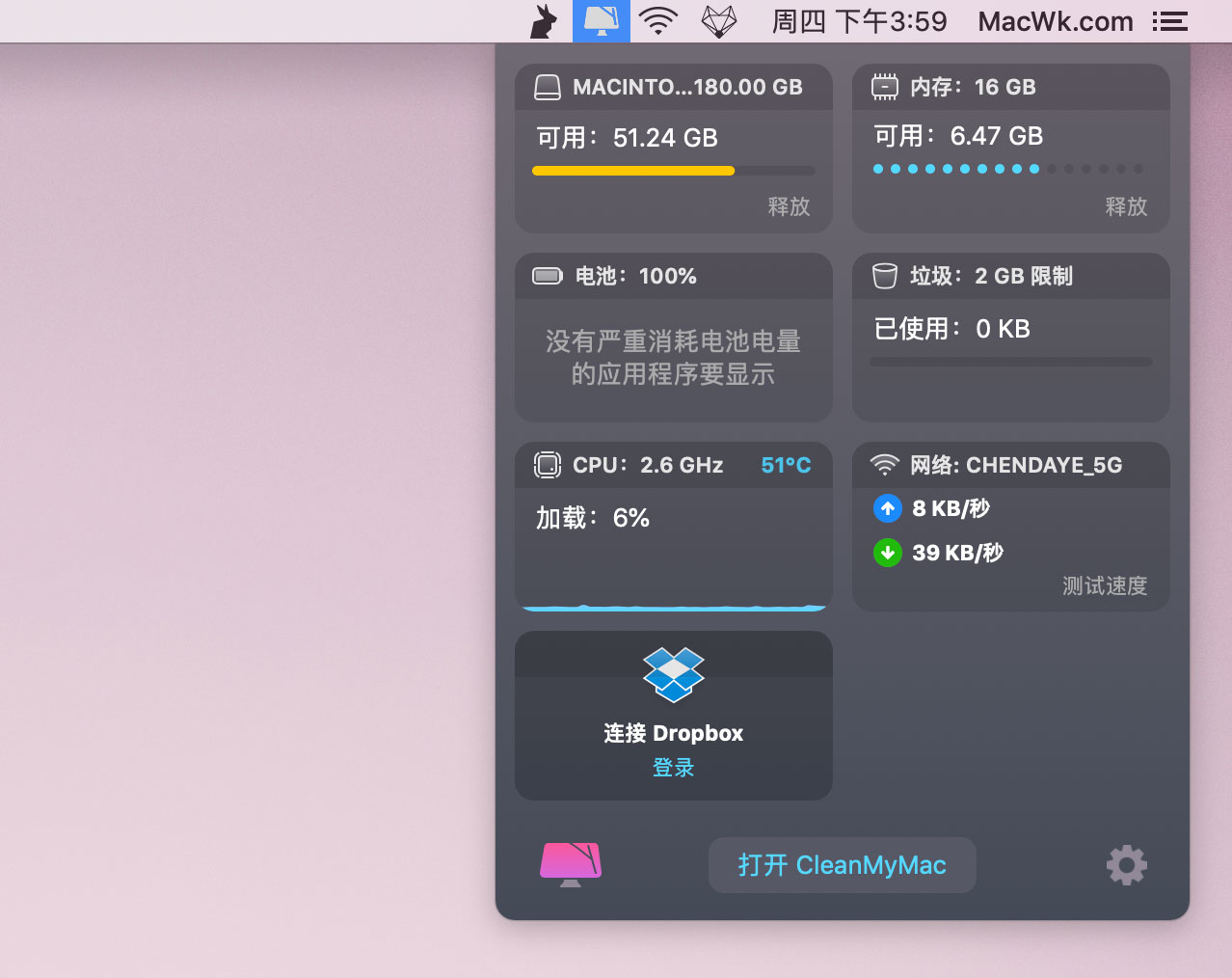Image resolution: width=1232 pixels, height=978 pixels.
Task: Click the 打开 CleanMyMac button
Action: tap(841, 865)
